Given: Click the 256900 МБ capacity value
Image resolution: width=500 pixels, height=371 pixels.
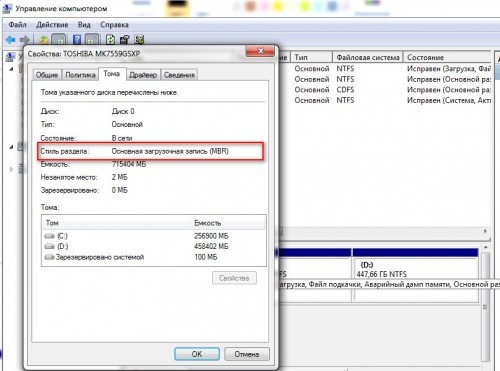Looking at the screenshot, I should coord(211,236).
